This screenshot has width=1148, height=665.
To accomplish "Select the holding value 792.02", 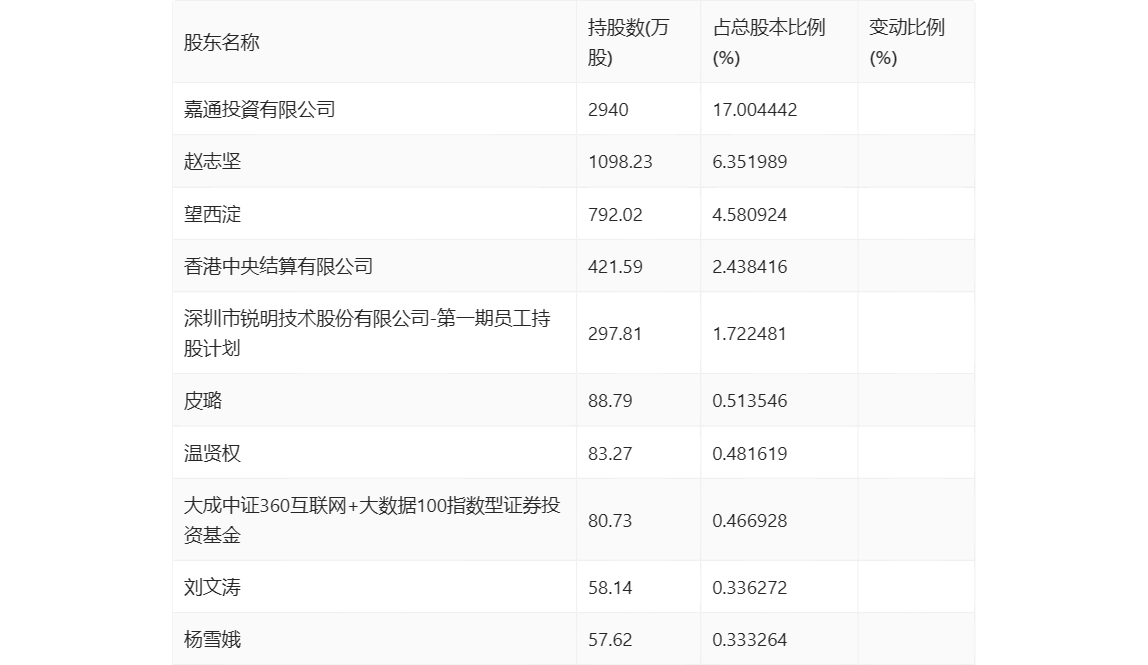I will point(615,215).
